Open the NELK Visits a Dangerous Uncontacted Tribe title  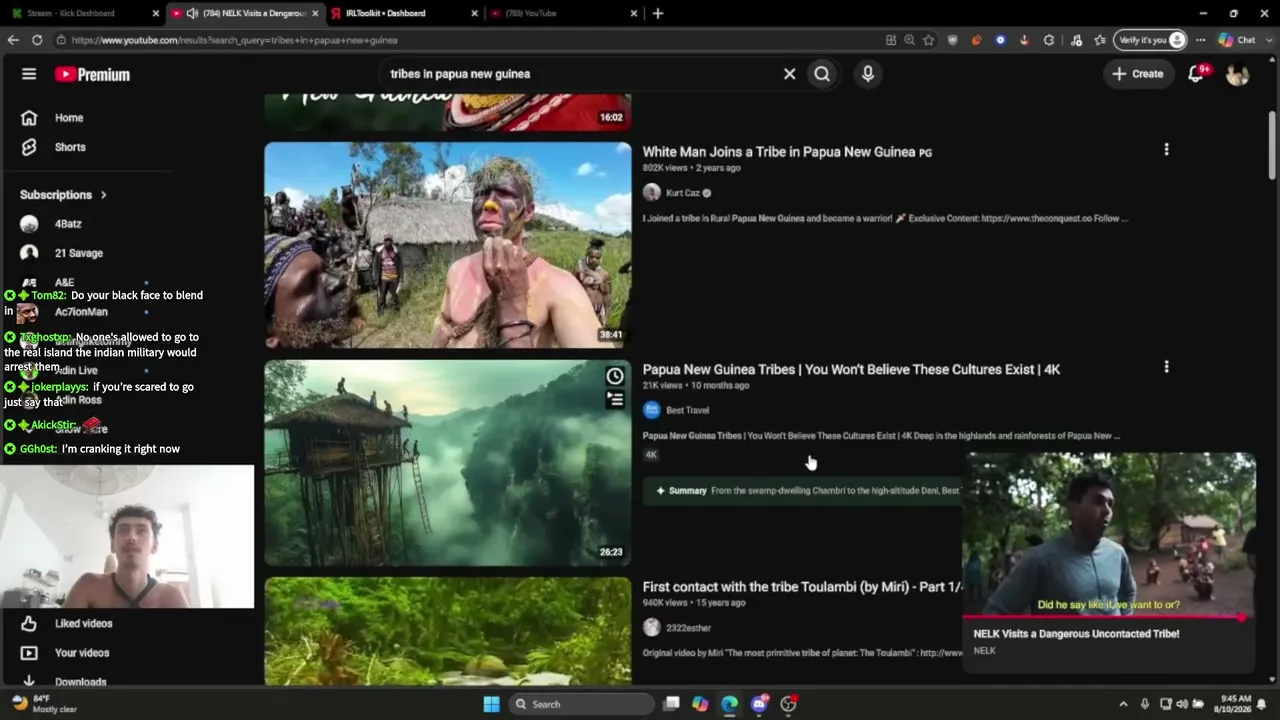(1076, 634)
